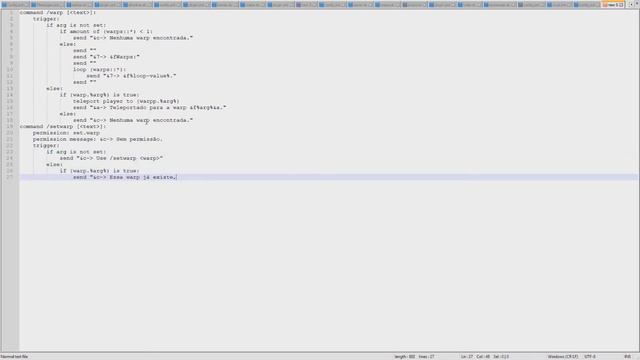Screen dimensions: 640x360
Task: Click the line 'loop {warps::*}:'
Action: coord(100,69)
